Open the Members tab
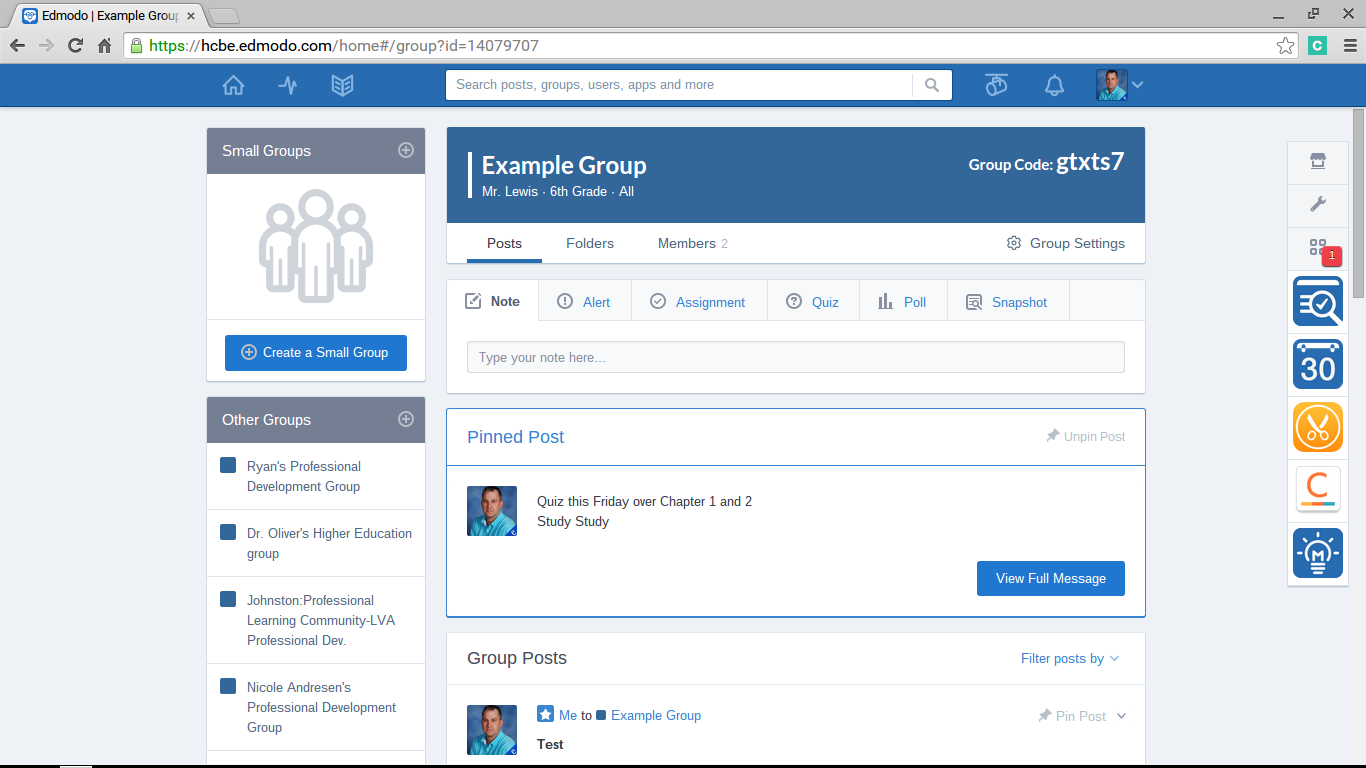The image size is (1366, 768). [x=692, y=243]
